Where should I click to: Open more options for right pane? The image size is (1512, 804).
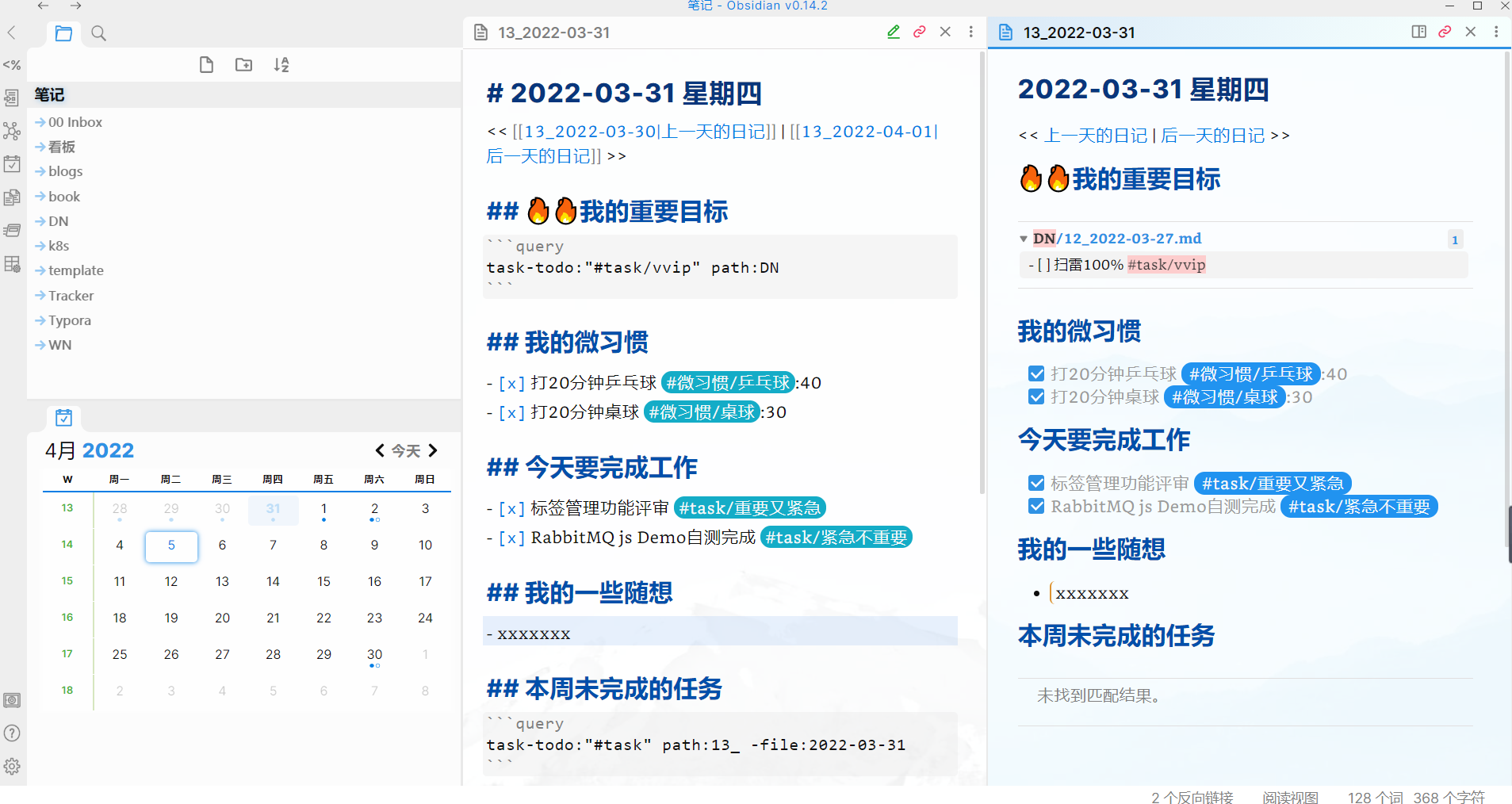[1496, 32]
